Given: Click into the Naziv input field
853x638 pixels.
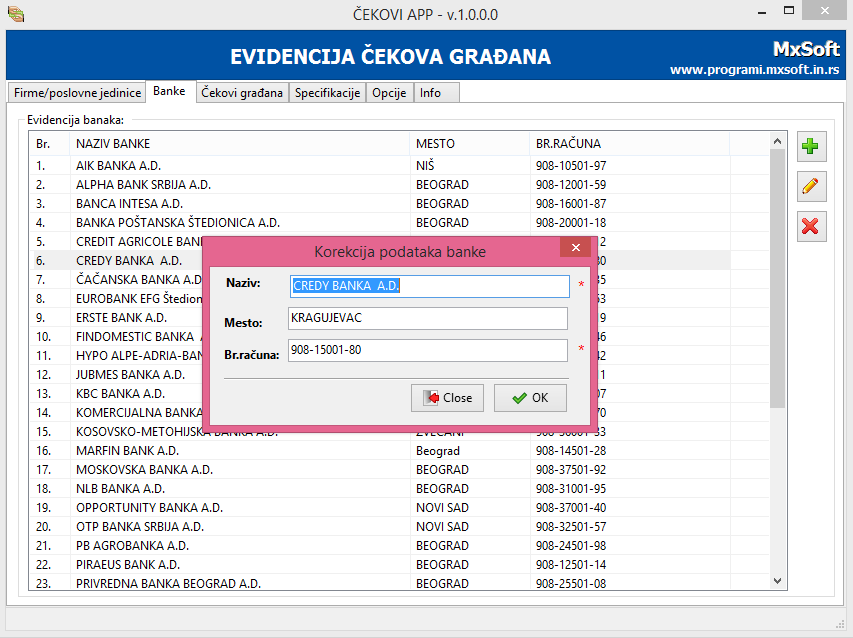Looking at the screenshot, I should coord(430,286).
